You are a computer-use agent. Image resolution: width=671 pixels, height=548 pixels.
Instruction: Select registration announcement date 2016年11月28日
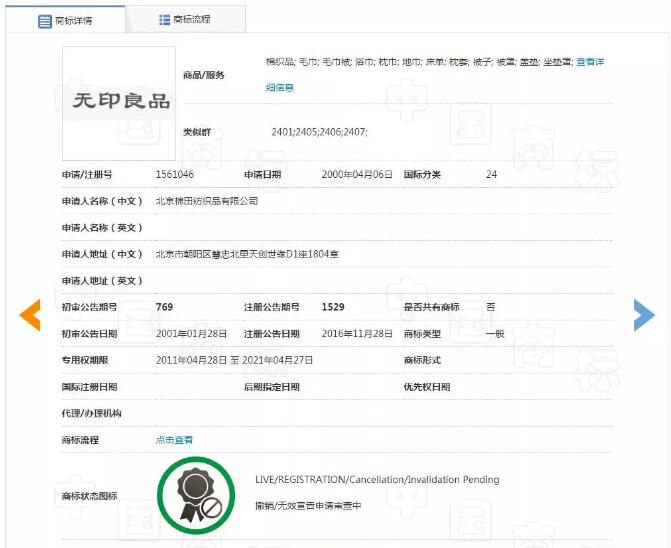[x=357, y=334]
